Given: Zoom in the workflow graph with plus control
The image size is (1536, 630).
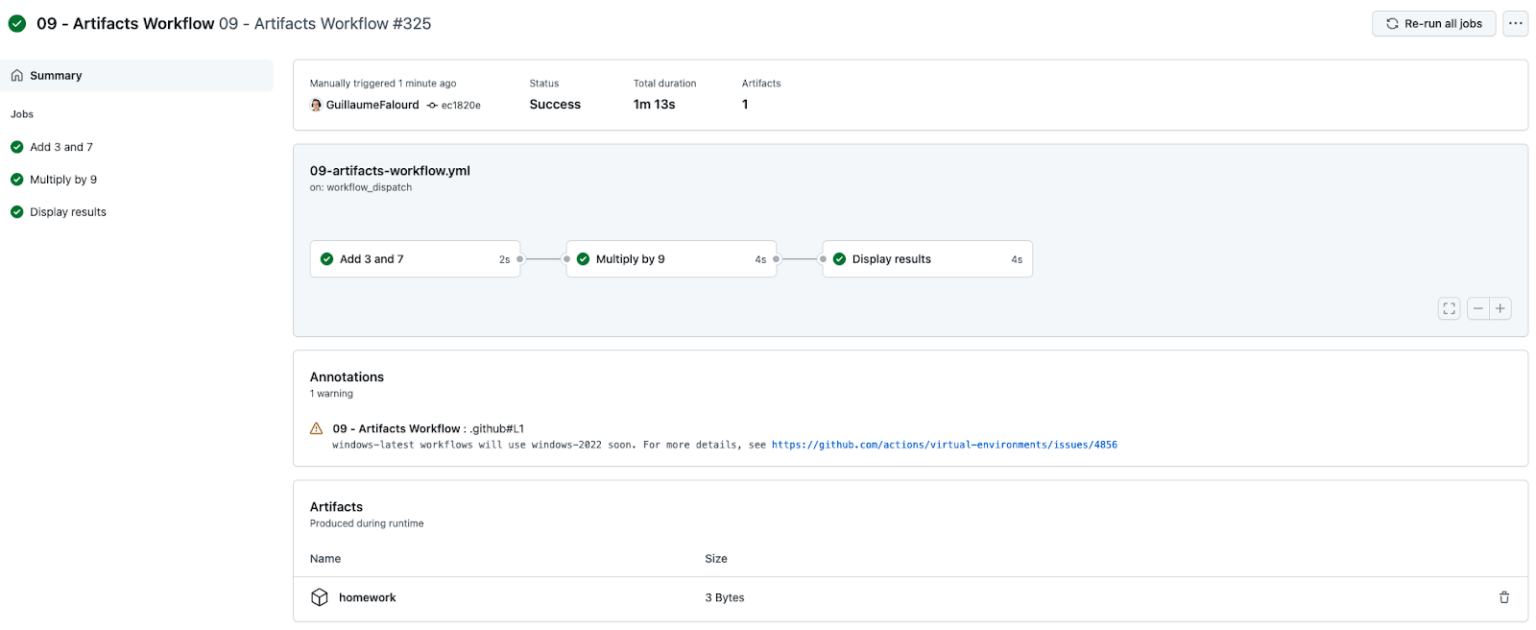Looking at the screenshot, I should (1501, 308).
